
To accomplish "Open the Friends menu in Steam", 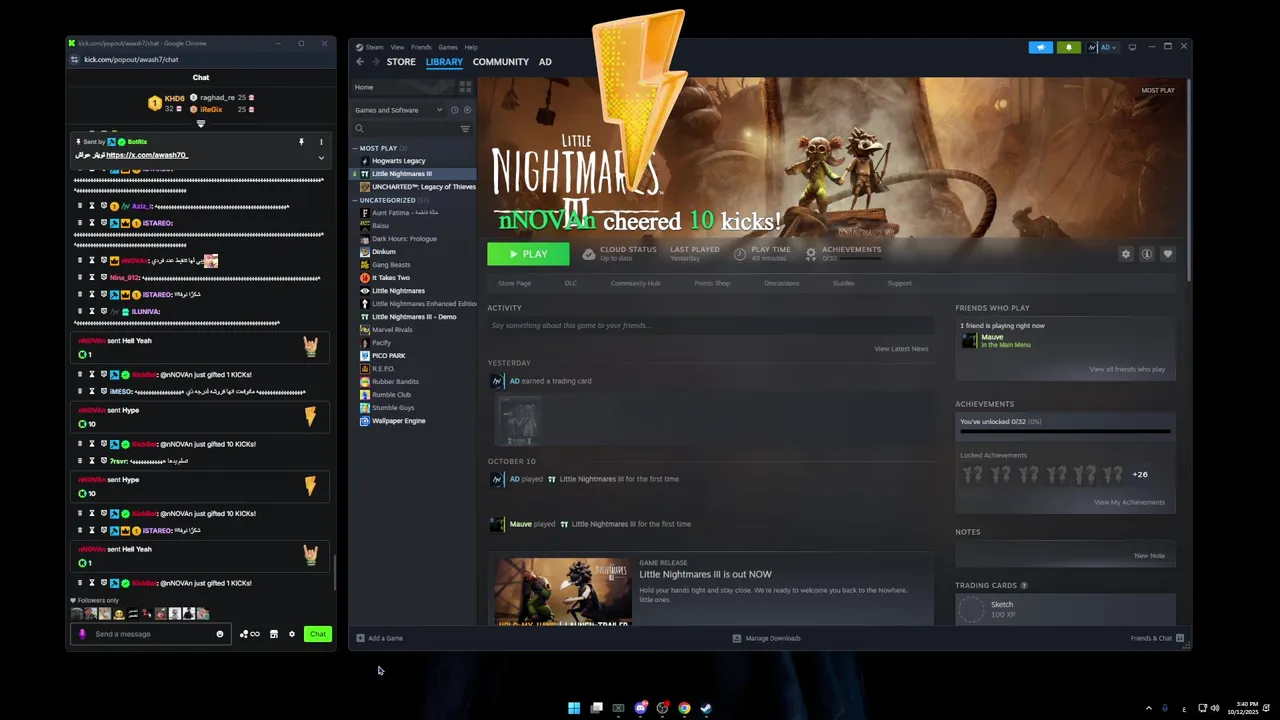I will point(421,47).
